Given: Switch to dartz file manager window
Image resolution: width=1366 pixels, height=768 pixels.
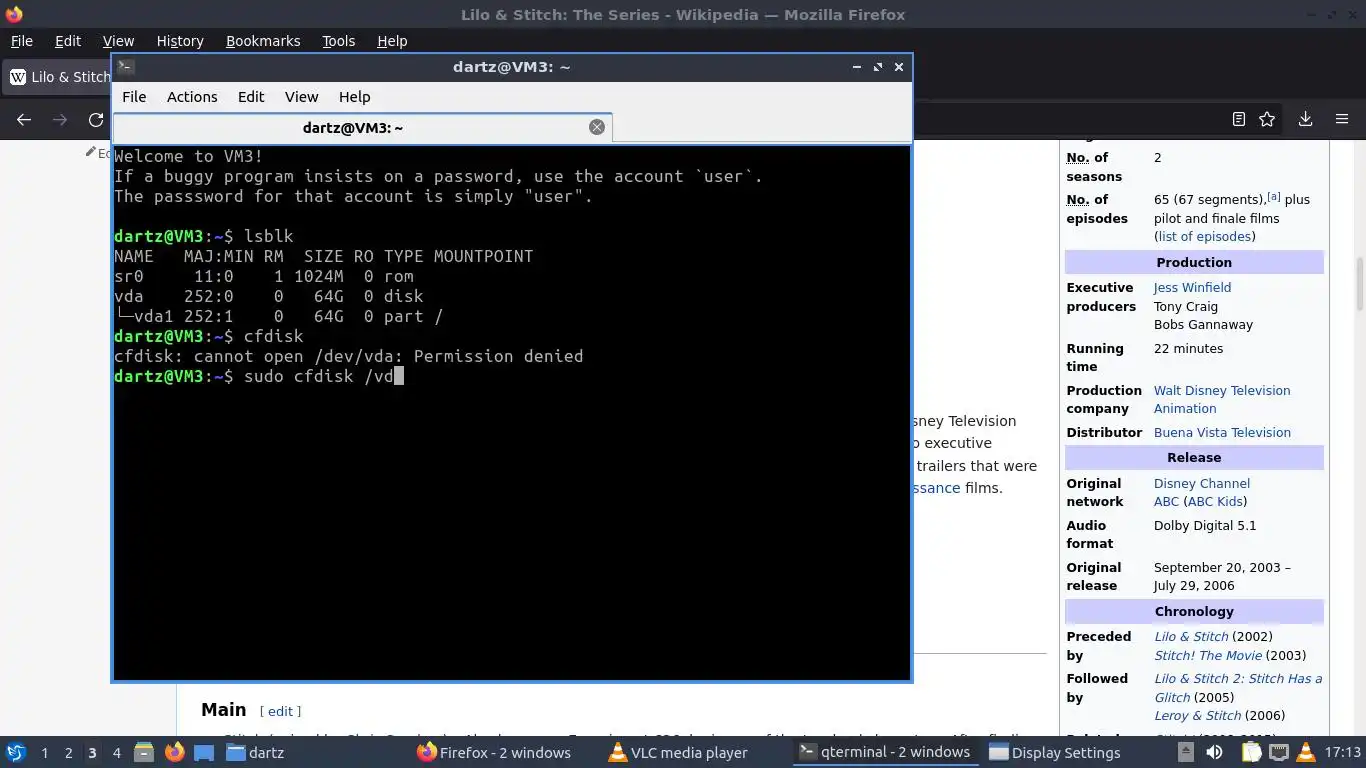Looking at the screenshot, I should [x=256, y=753].
